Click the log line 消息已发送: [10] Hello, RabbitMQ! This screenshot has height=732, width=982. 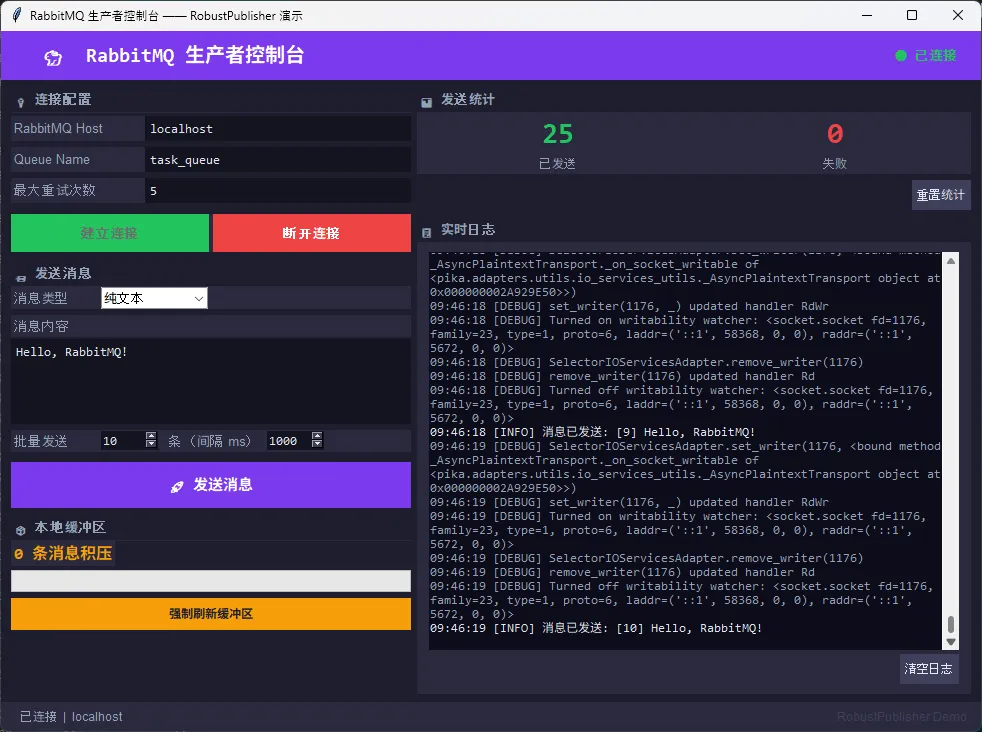point(596,628)
